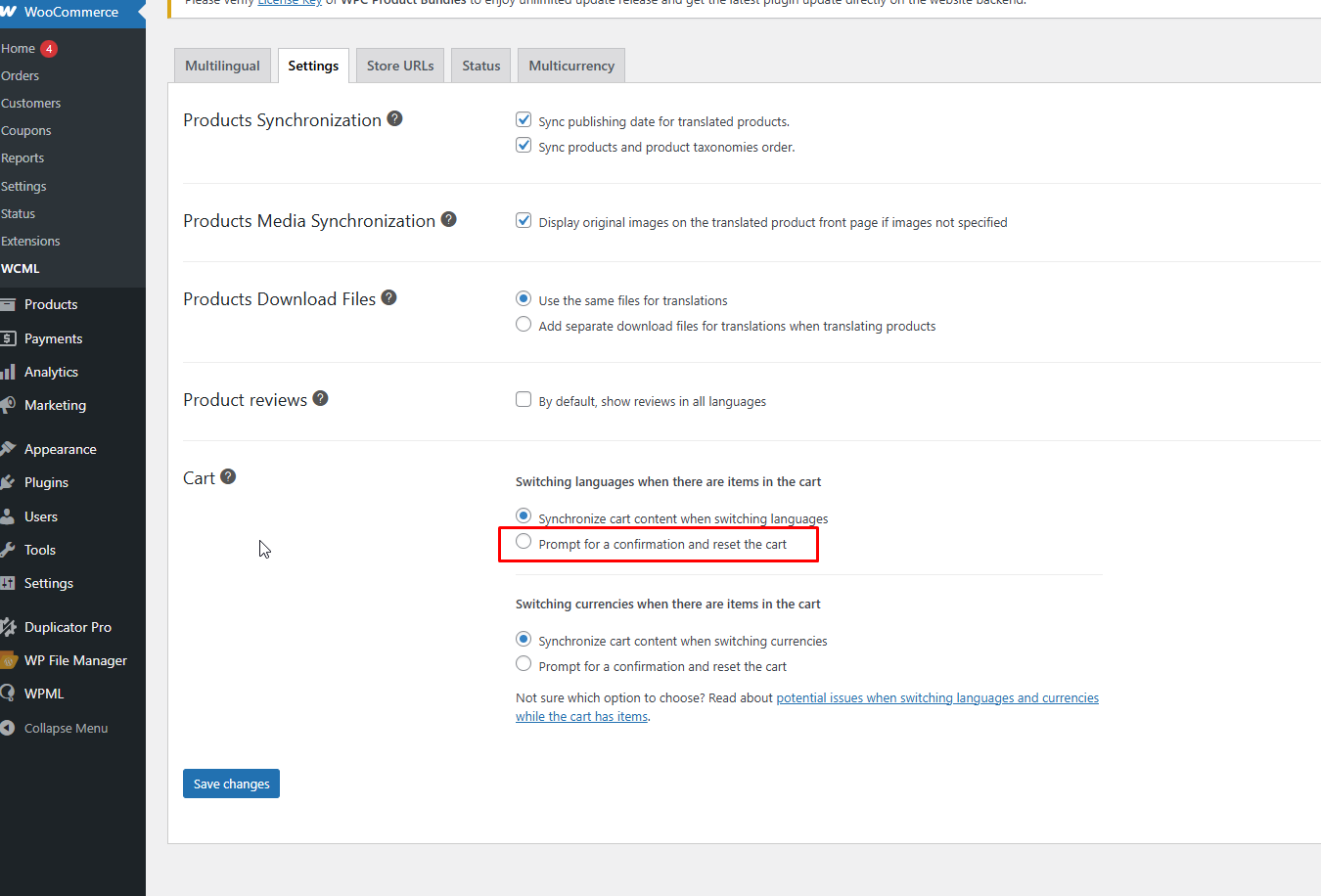This screenshot has height=896, width=1321.
Task: Click the License Key link at top
Action: 290,3
